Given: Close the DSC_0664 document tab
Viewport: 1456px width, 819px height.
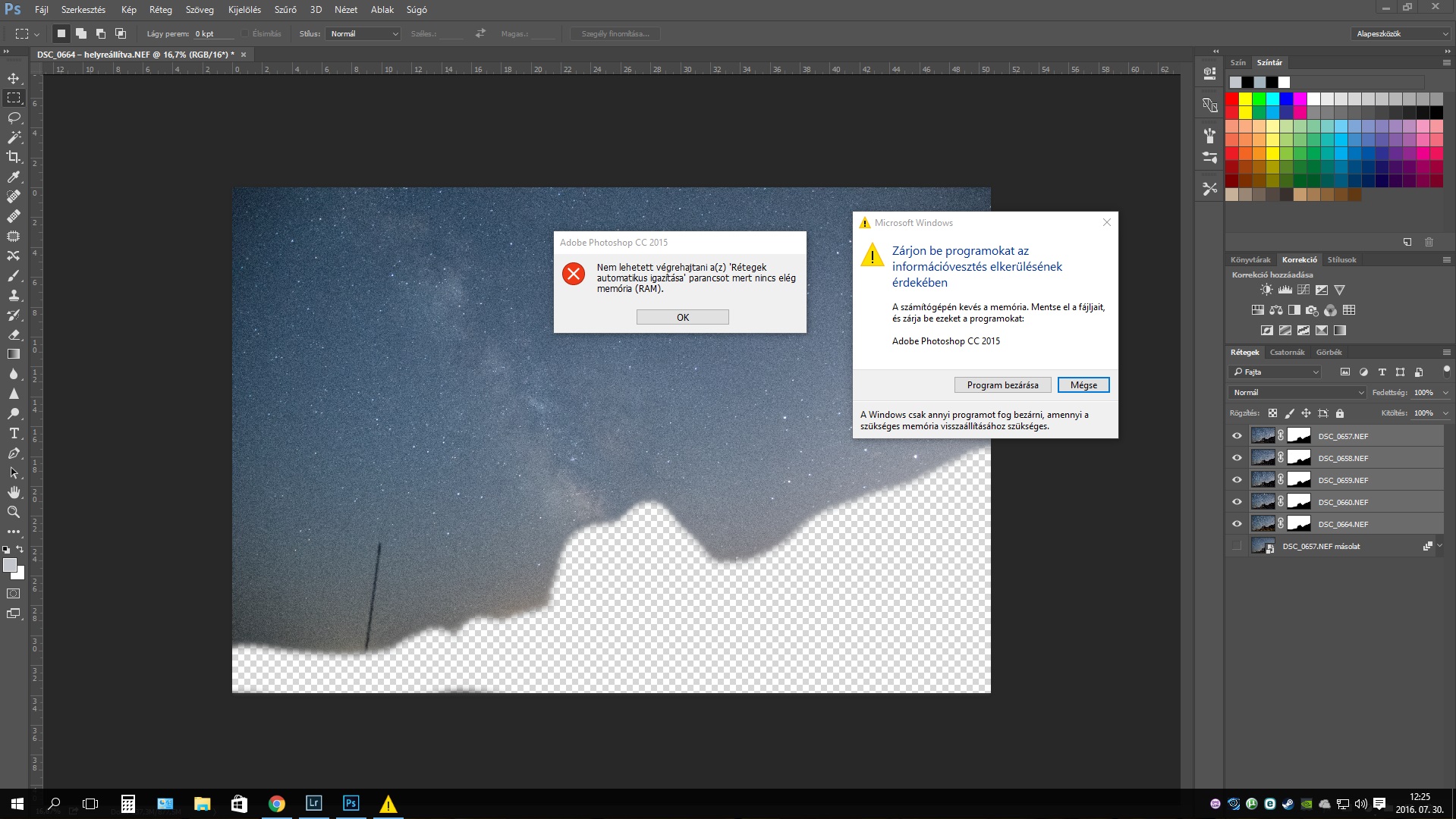Looking at the screenshot, I should pyautogui.click(x=244, y=55).
